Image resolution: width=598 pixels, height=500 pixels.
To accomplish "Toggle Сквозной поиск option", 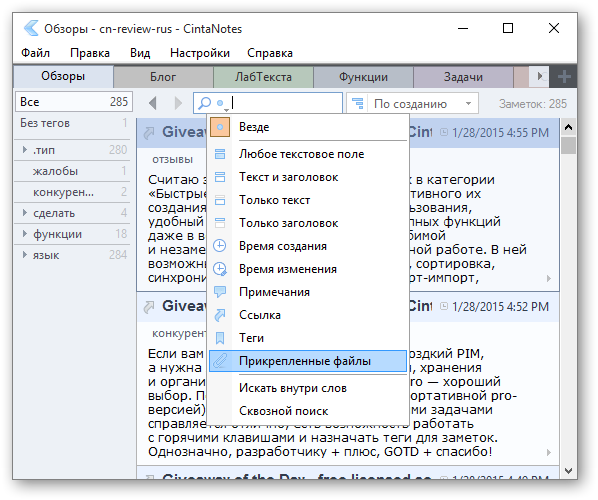I will [308, 411].
